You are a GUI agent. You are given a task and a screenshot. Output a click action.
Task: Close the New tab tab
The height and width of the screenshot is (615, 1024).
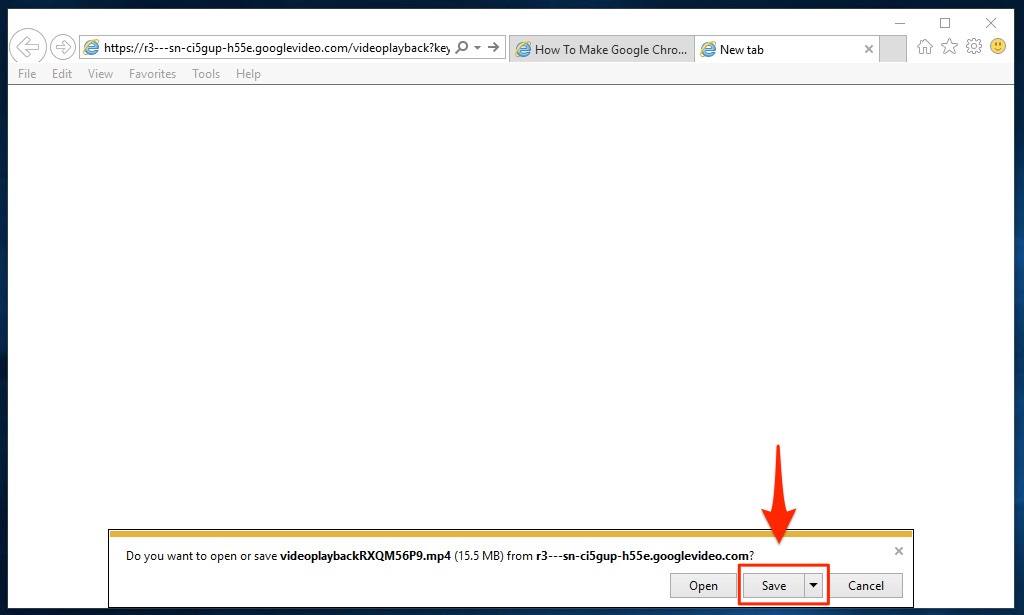pos(868,49)
